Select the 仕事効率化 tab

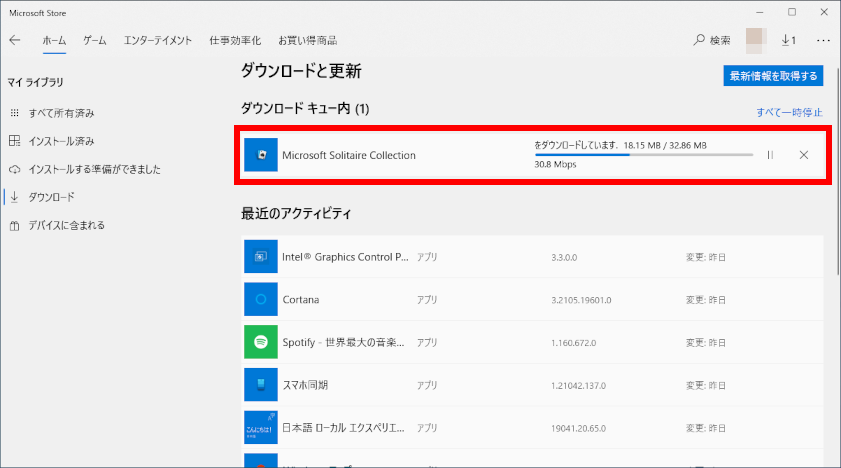pos(235,41)
